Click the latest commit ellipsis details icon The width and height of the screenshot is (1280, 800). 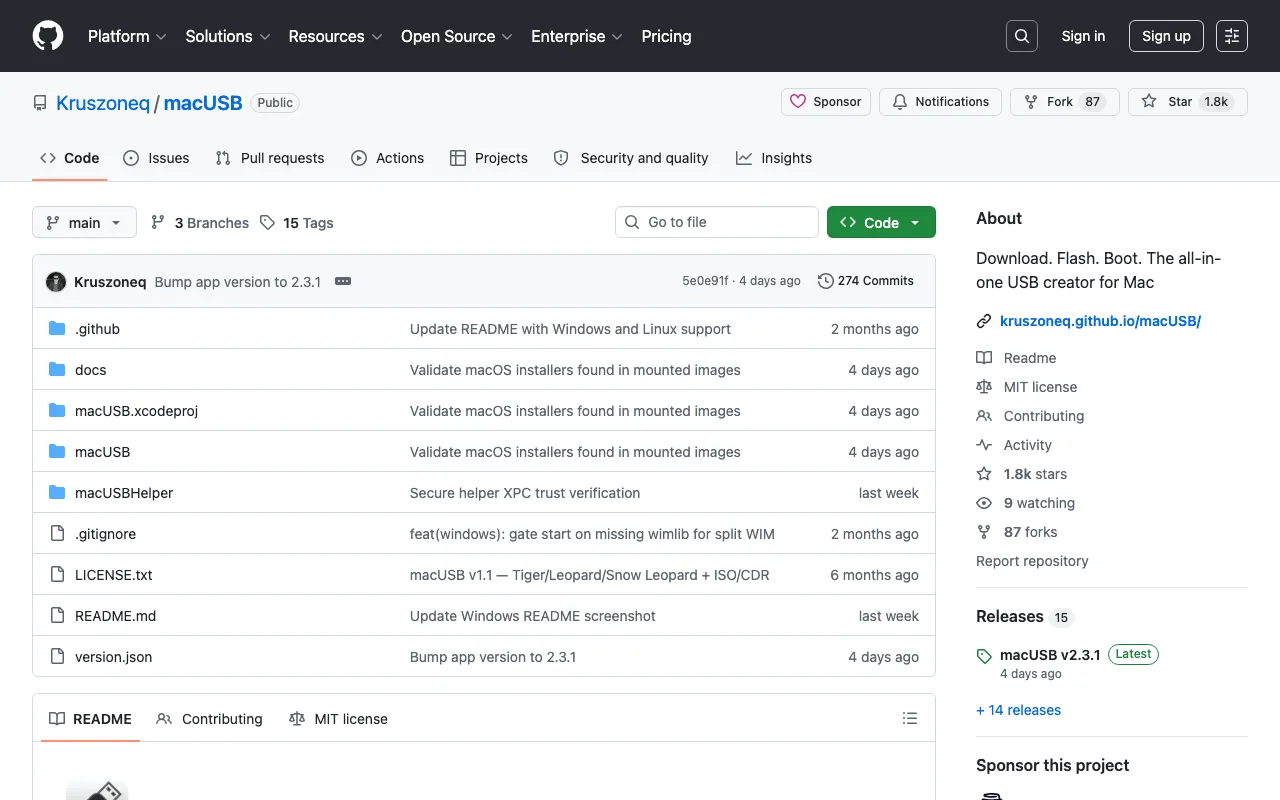point(343,281)
